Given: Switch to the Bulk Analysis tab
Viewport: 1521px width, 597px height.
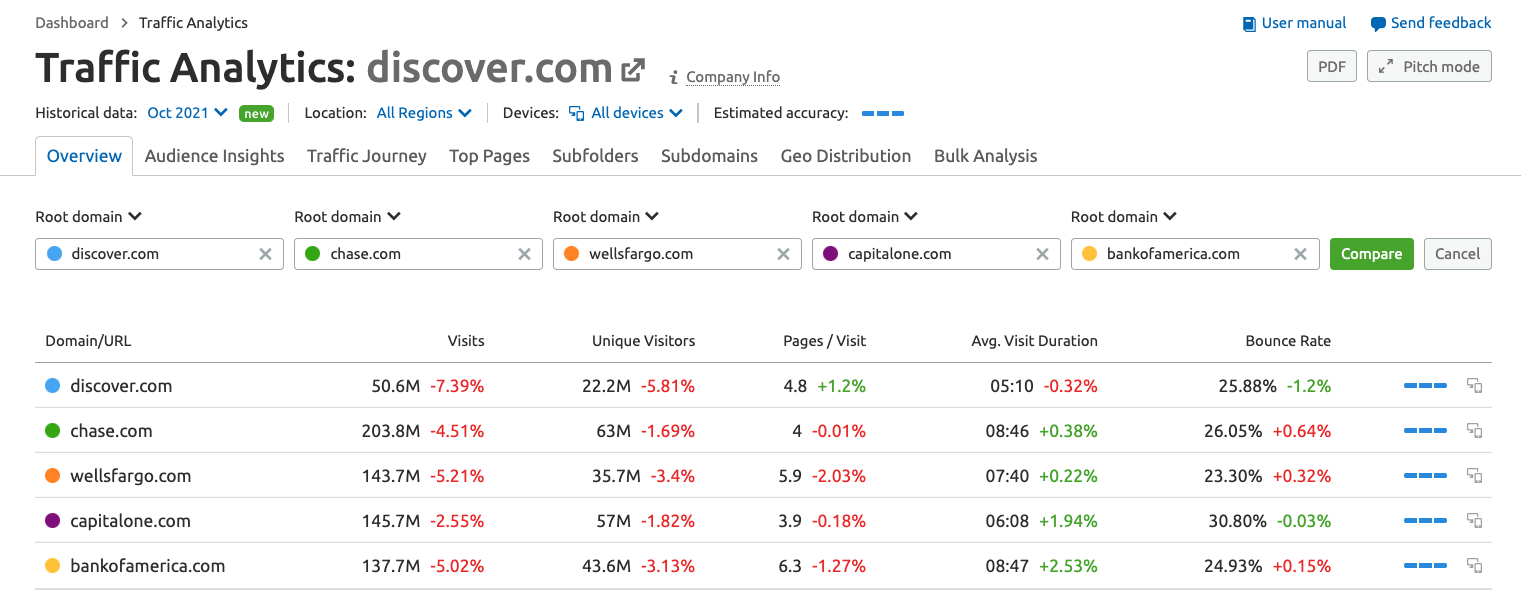Looking at the screenshot, I should tap(986, 156).
